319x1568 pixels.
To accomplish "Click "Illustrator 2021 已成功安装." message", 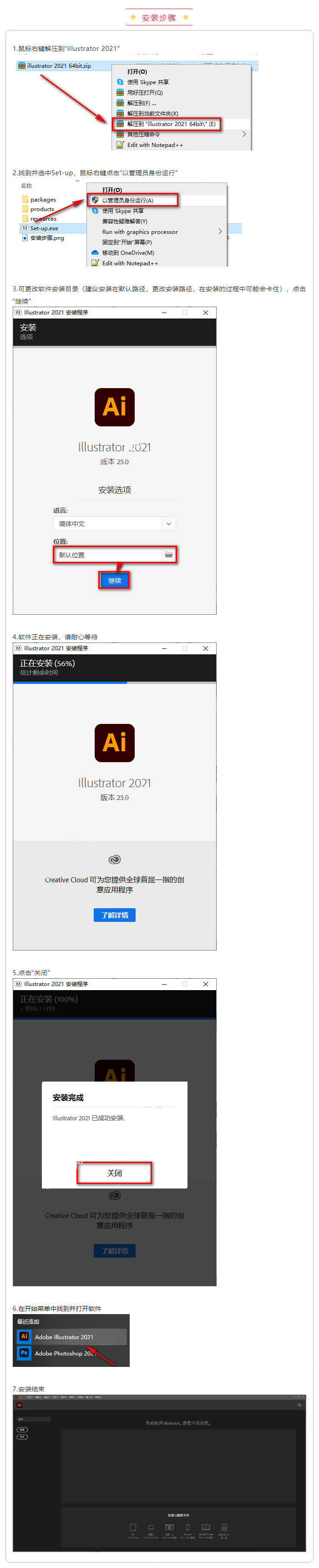I will coord(89,1118).
